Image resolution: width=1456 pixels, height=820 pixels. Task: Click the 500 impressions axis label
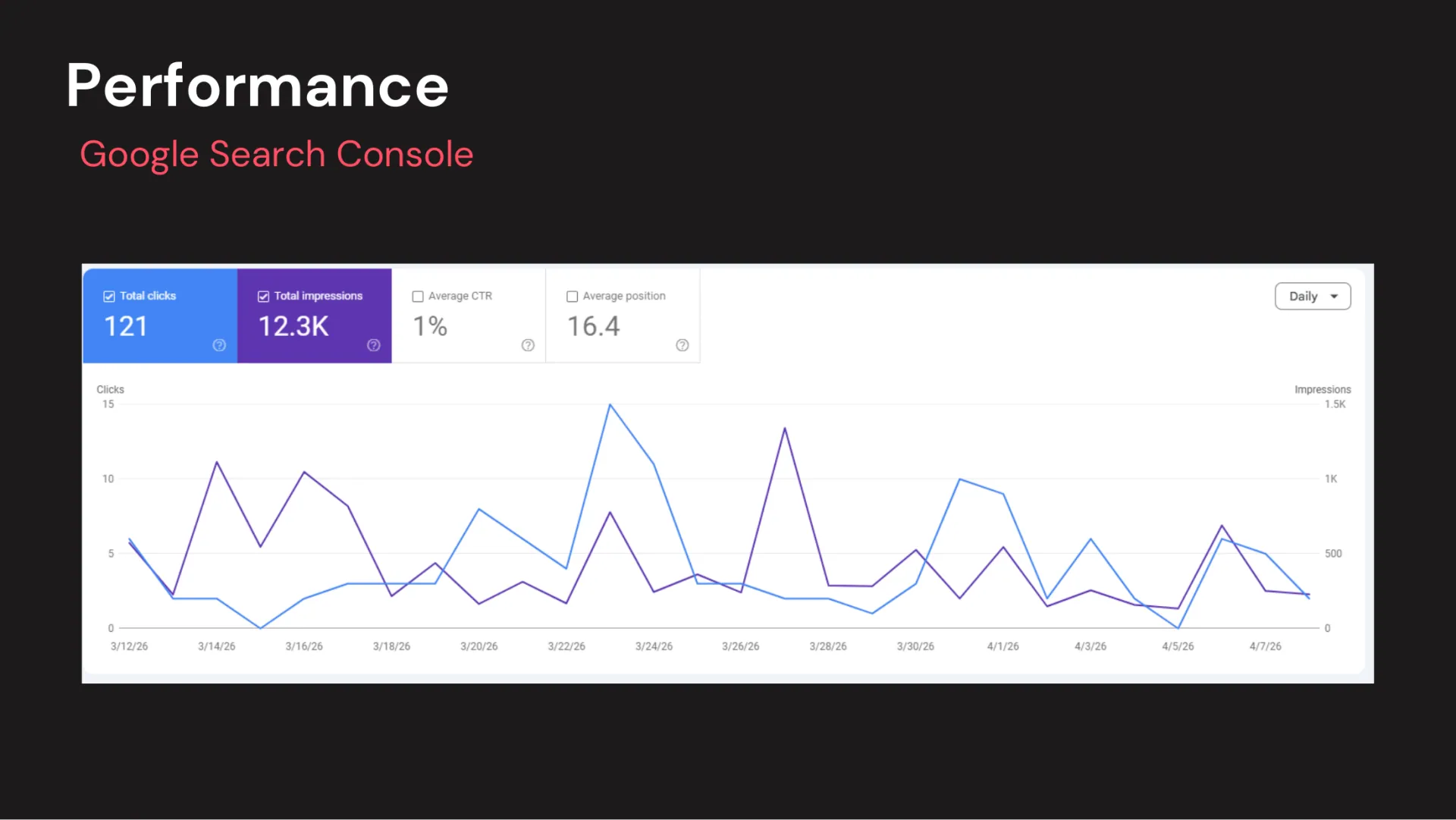1333,554
